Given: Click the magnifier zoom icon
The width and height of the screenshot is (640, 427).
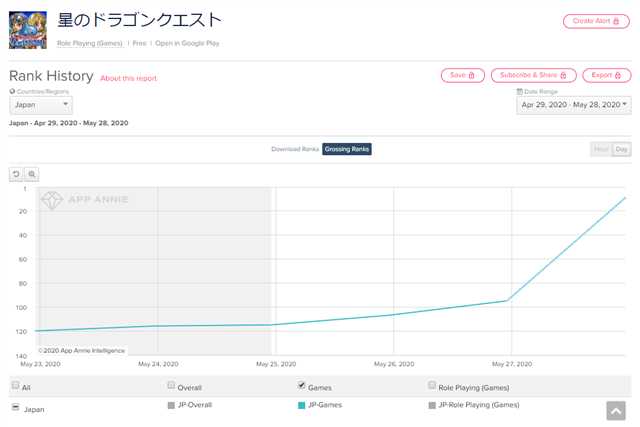Looking at the screenshot, I should pos(31,174).
